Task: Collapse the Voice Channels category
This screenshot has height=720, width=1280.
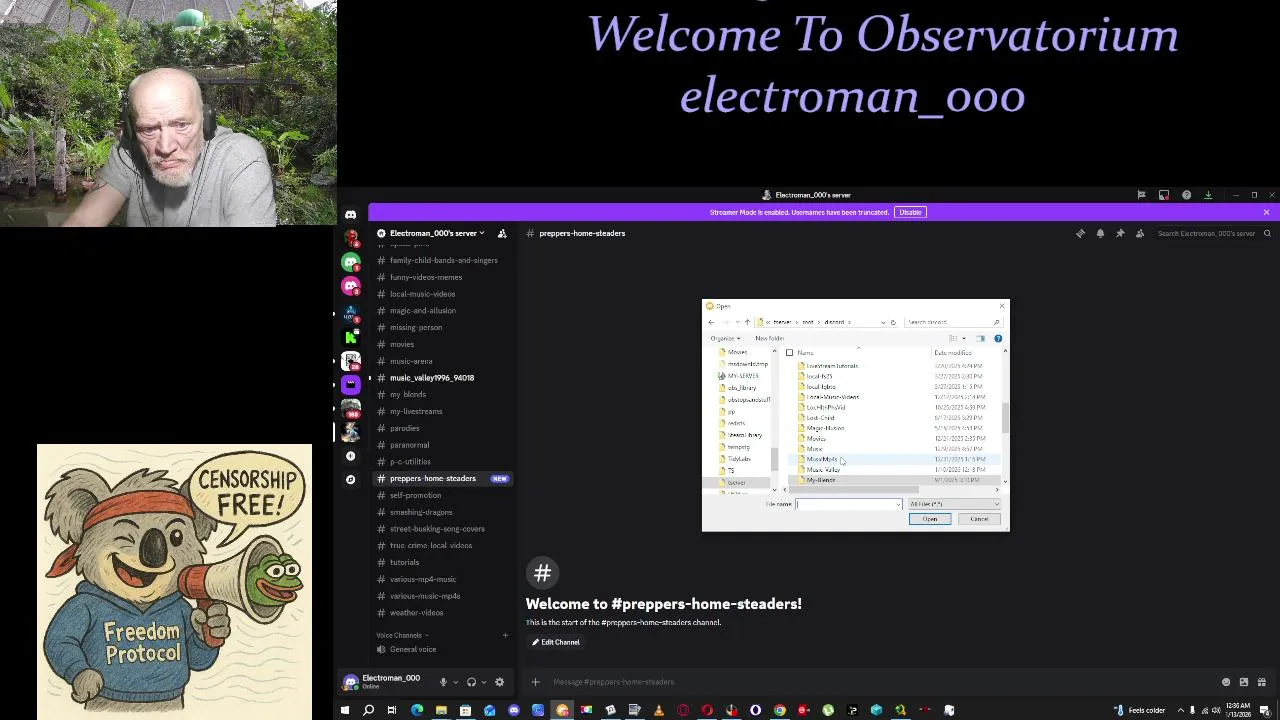Action: tap(402, 635)
